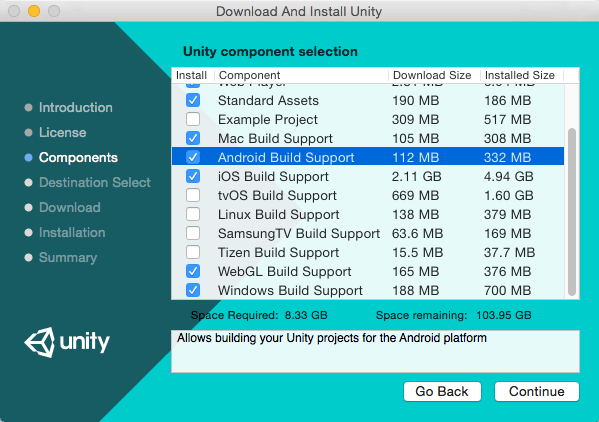
Task: Click the Go Back button
Action: pyautogui.click(x=442, y=391)
